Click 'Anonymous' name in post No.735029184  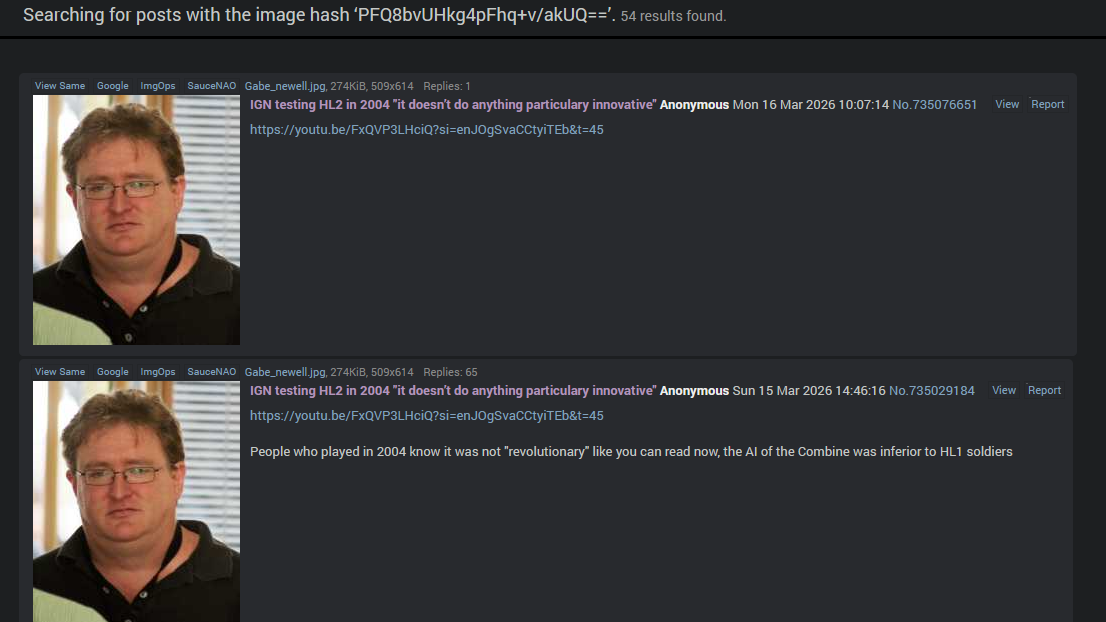(x=694, y=391)
